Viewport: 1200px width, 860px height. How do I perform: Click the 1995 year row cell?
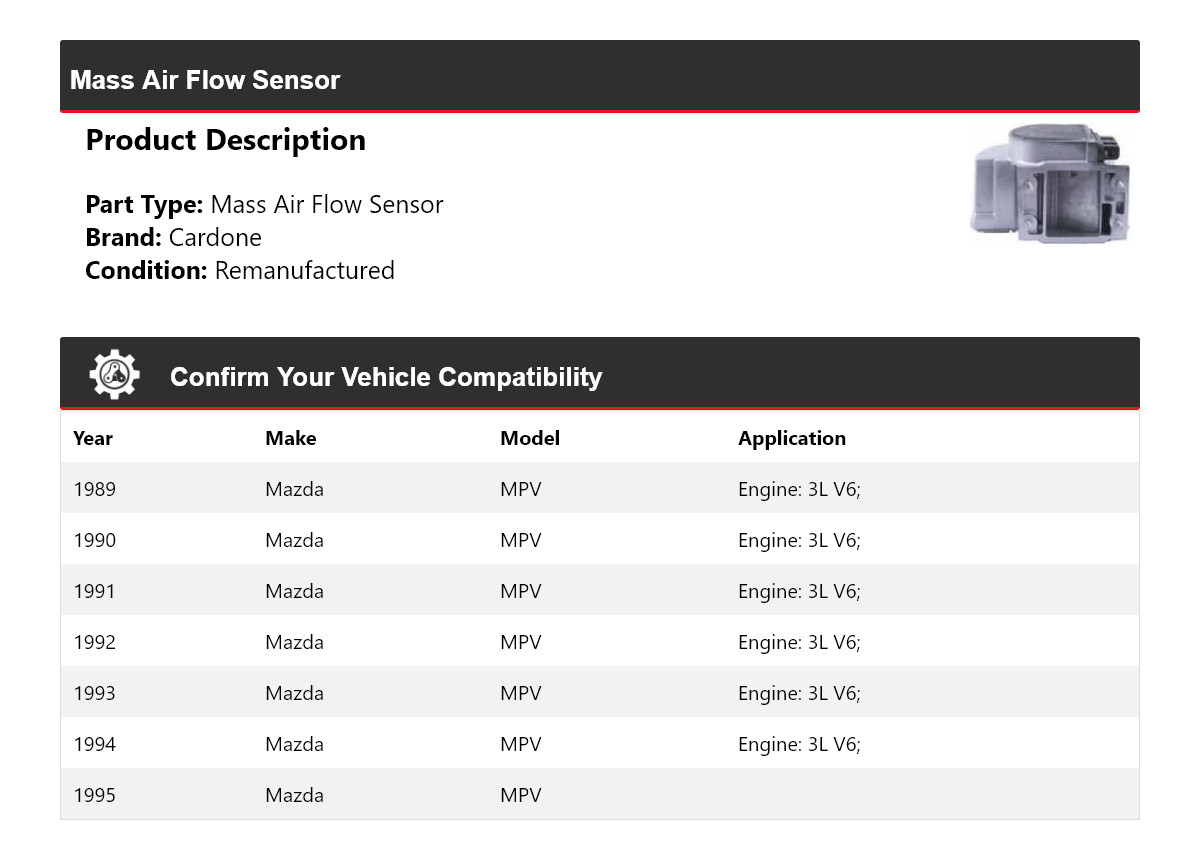[95, 795]
